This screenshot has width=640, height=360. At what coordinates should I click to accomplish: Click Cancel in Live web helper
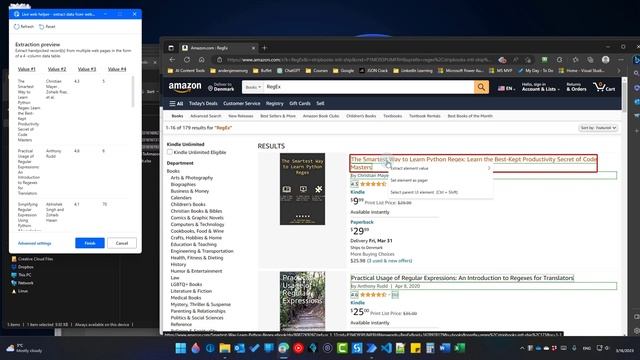(x=122, y=243)
